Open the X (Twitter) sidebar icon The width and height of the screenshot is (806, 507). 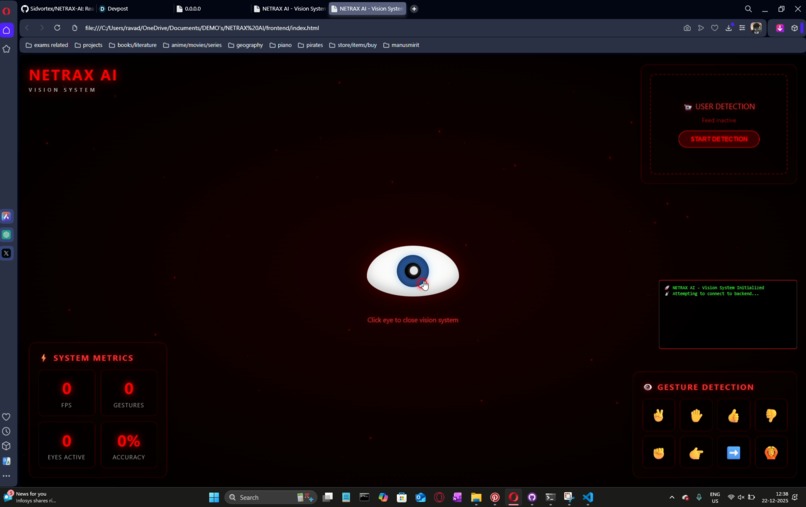point(6,253)
